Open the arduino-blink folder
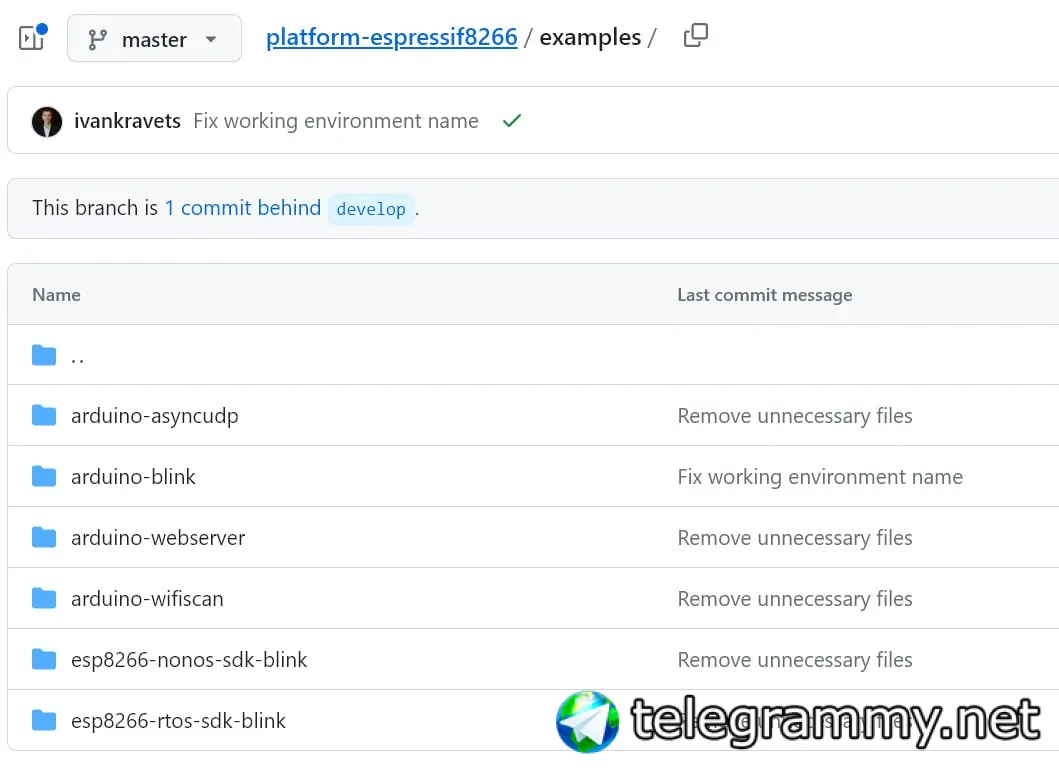The image size is (1059, 782). (133, 477)
